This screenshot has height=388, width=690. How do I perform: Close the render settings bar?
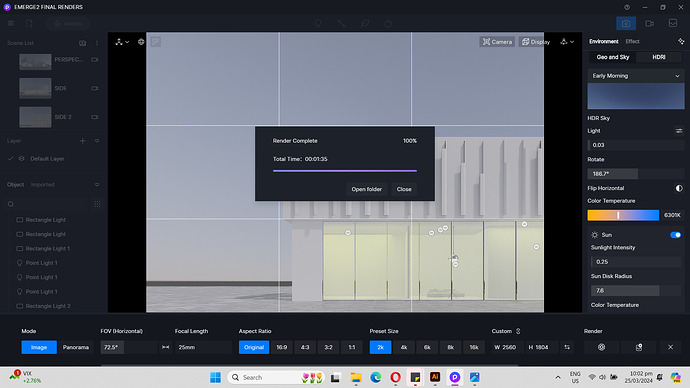click(670, 347)
